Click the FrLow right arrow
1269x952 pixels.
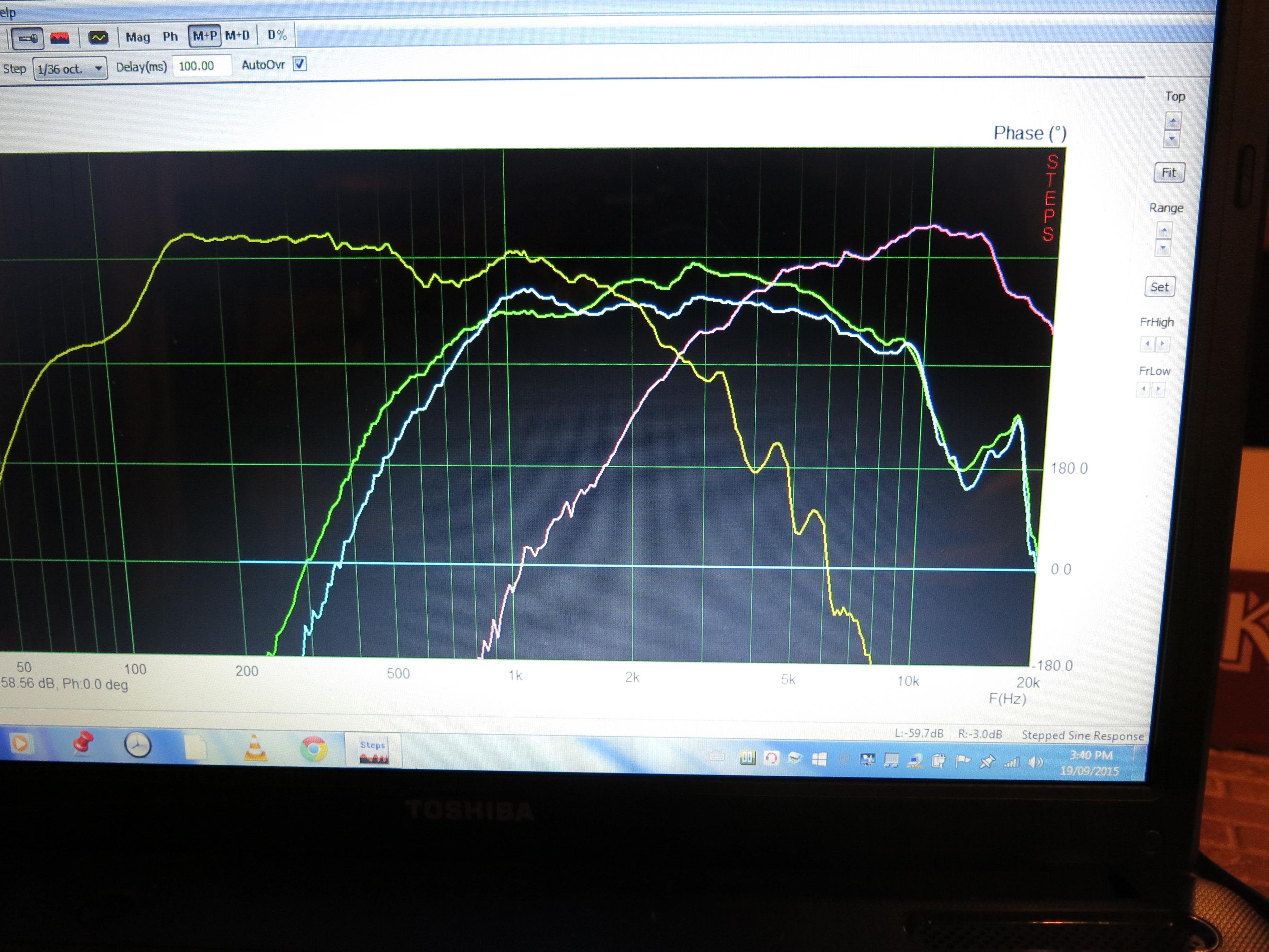(x=1158, y=389)
